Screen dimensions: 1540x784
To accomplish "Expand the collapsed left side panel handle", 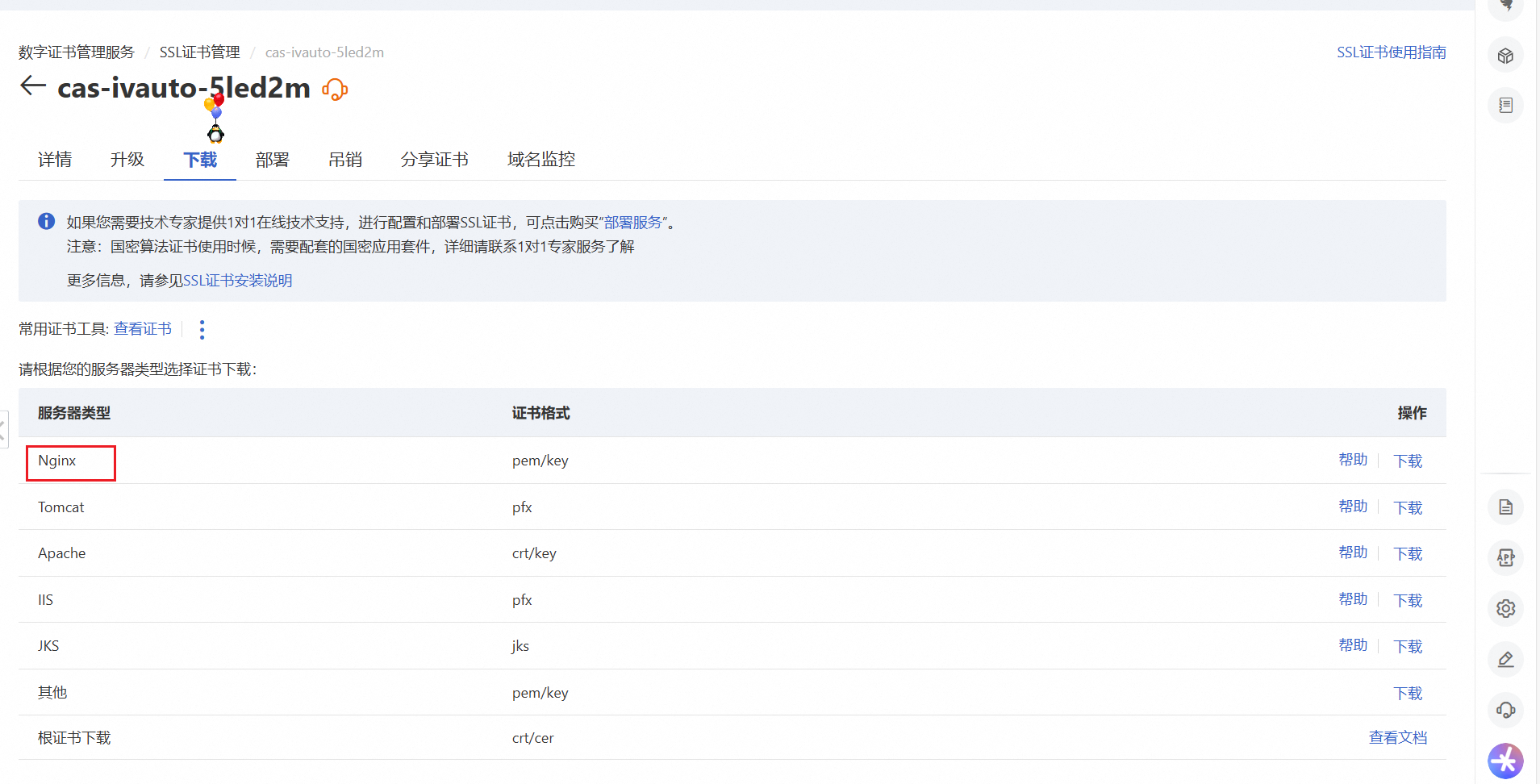I will (x=3, y=429).
